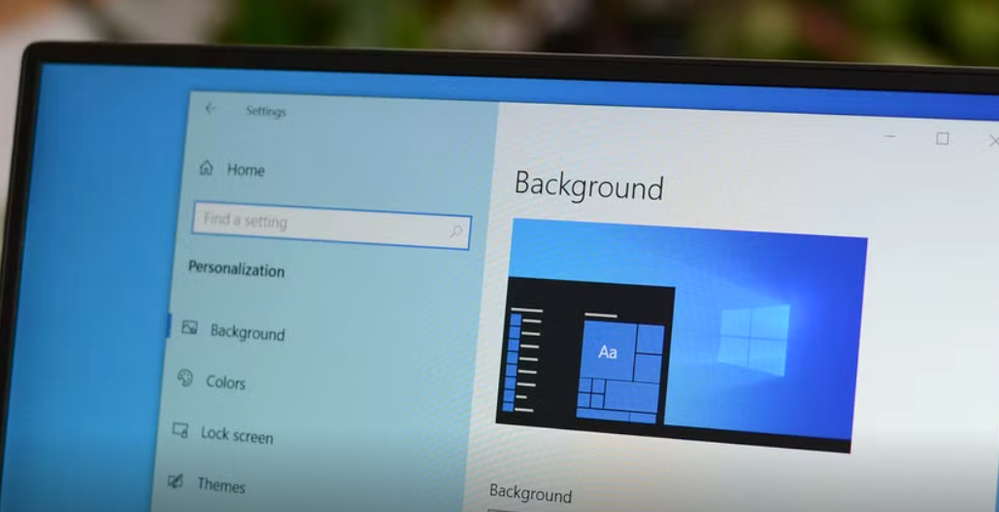Maximize the Settings window

point(942,139)
